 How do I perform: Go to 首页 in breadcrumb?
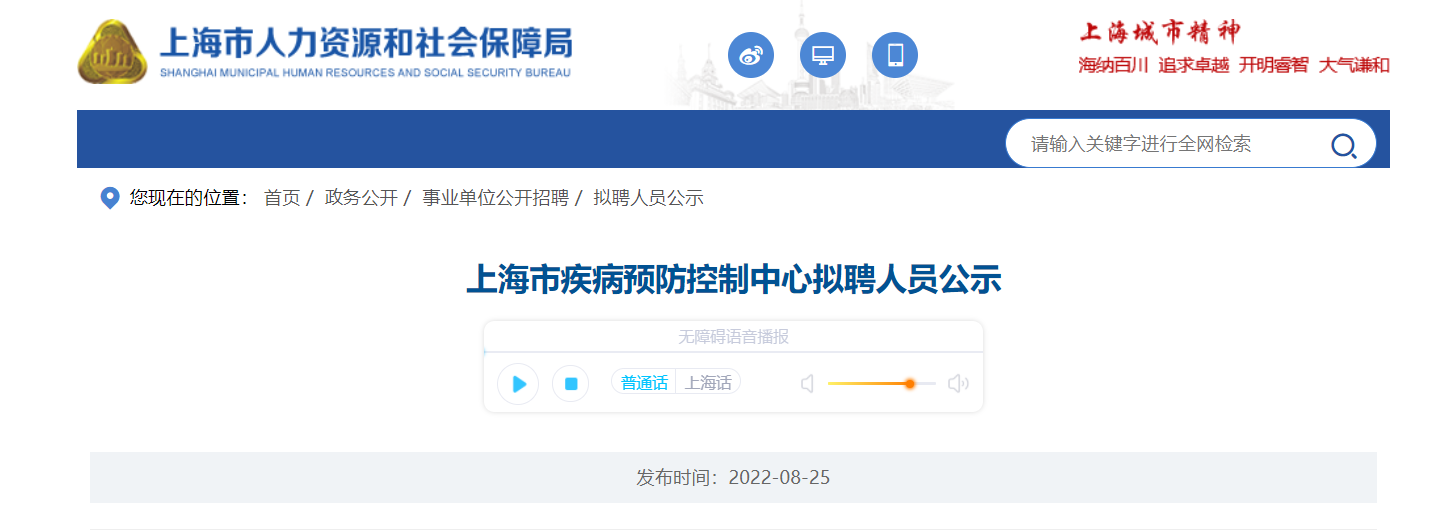(x=282, y=198)
